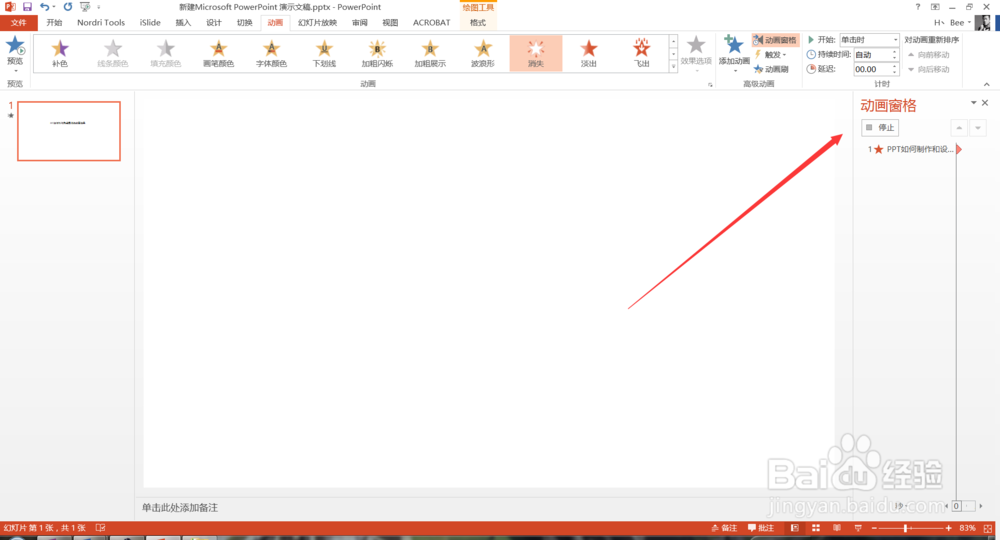Move animation up in animation pane
Screen dimensions: 1000x540
[959, 128]
